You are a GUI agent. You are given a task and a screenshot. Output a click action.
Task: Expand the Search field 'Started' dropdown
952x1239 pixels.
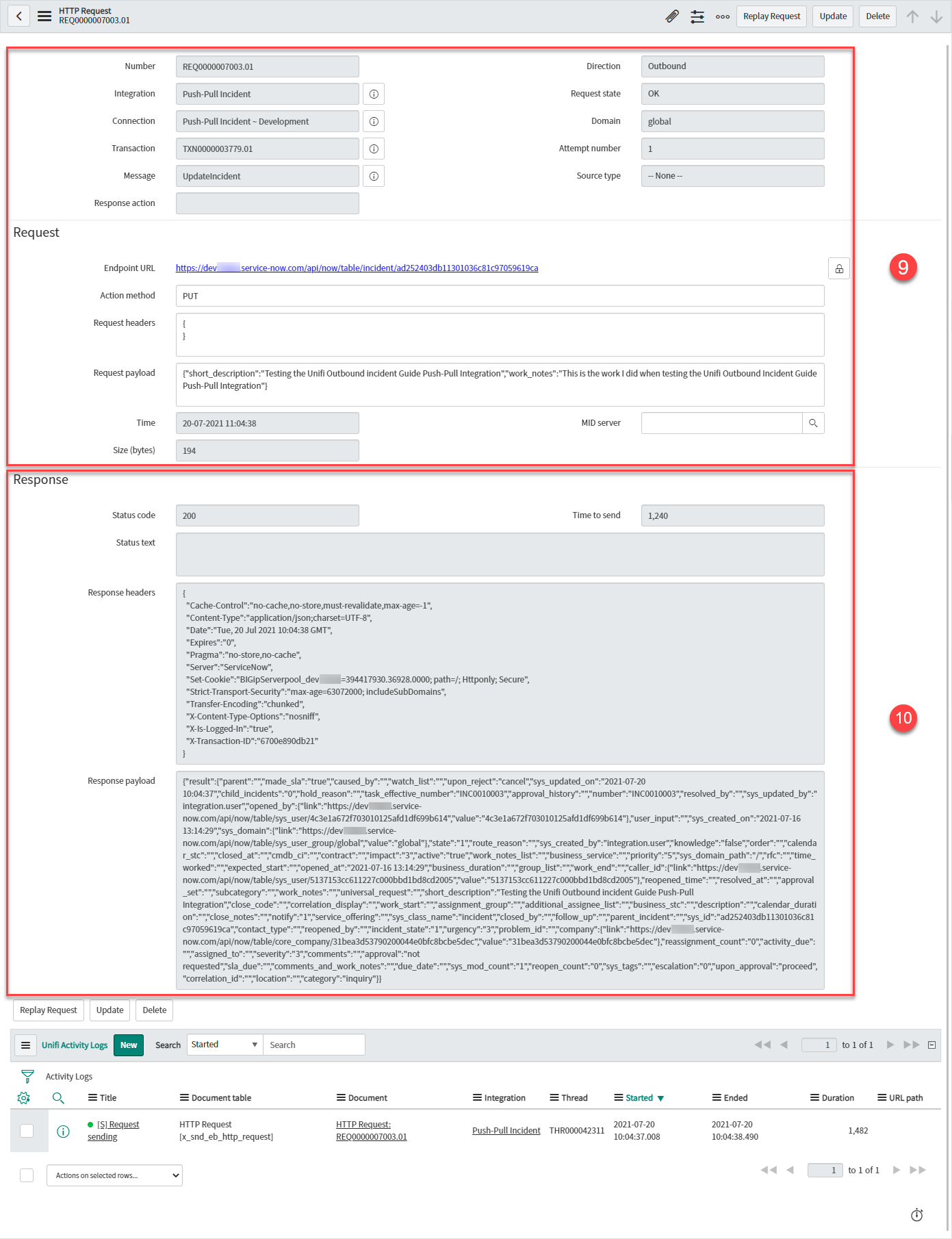pyautogui.click(x=224, y=1045)
